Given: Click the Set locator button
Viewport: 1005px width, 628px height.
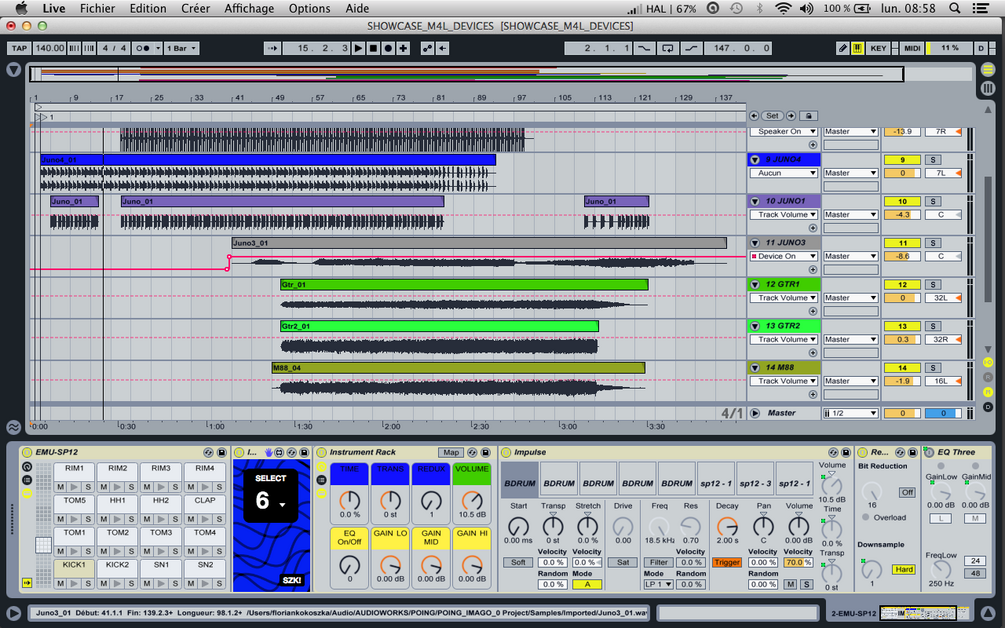Looking at the screenshot, I should (x=772, y=116).
